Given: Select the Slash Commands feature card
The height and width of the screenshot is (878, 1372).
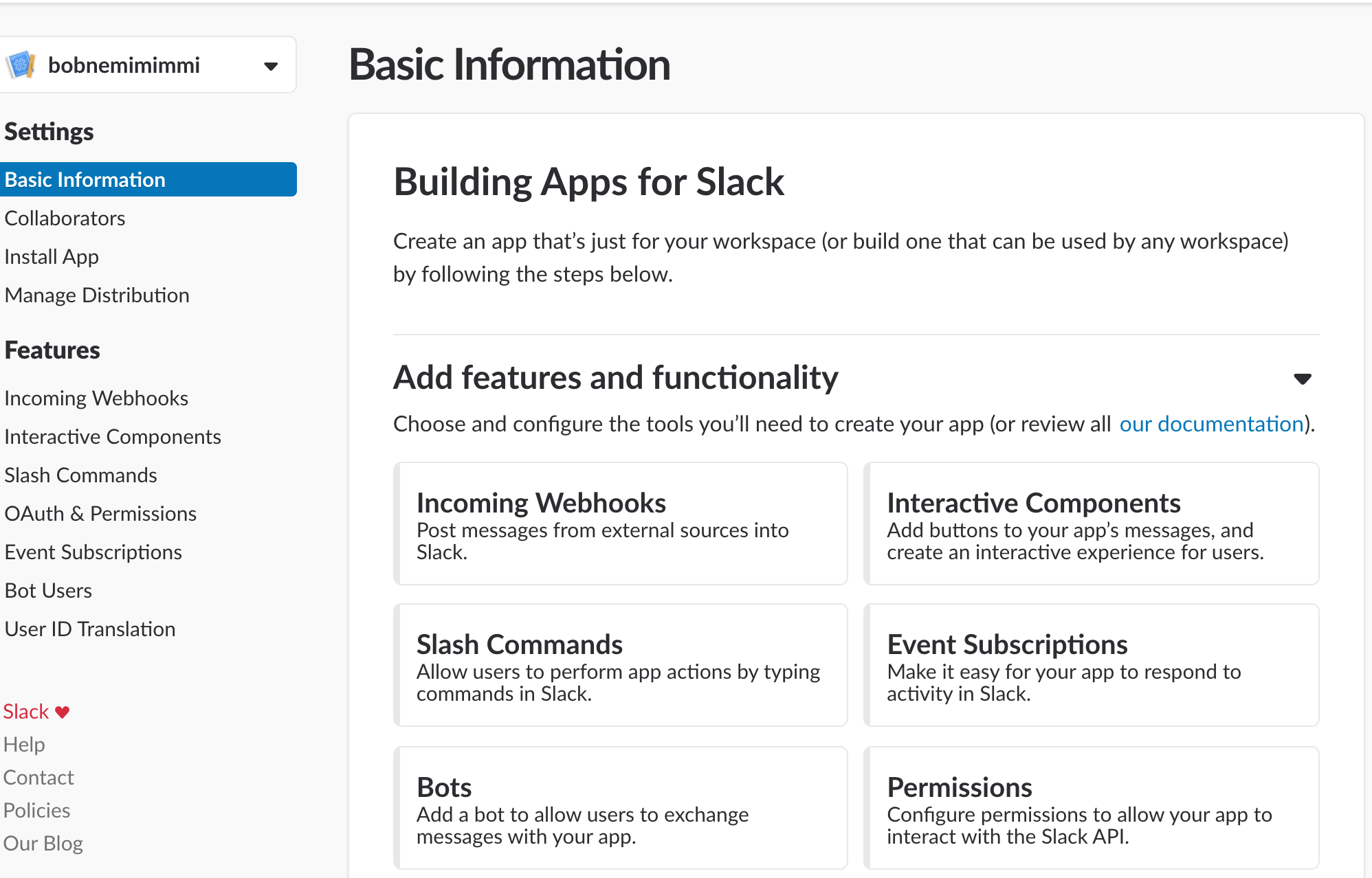Looking at the screenshot, I should click(x=619, y=665).
